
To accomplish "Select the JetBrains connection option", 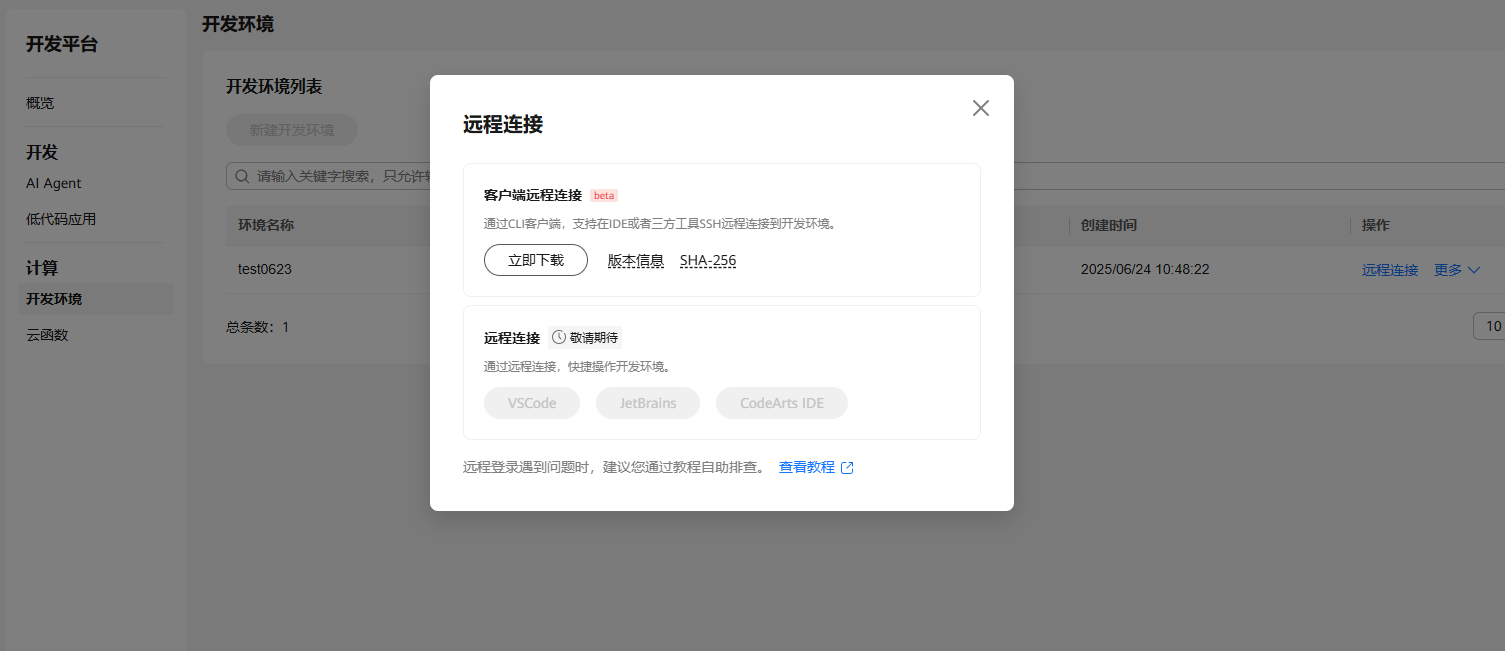I will (647, 403).
